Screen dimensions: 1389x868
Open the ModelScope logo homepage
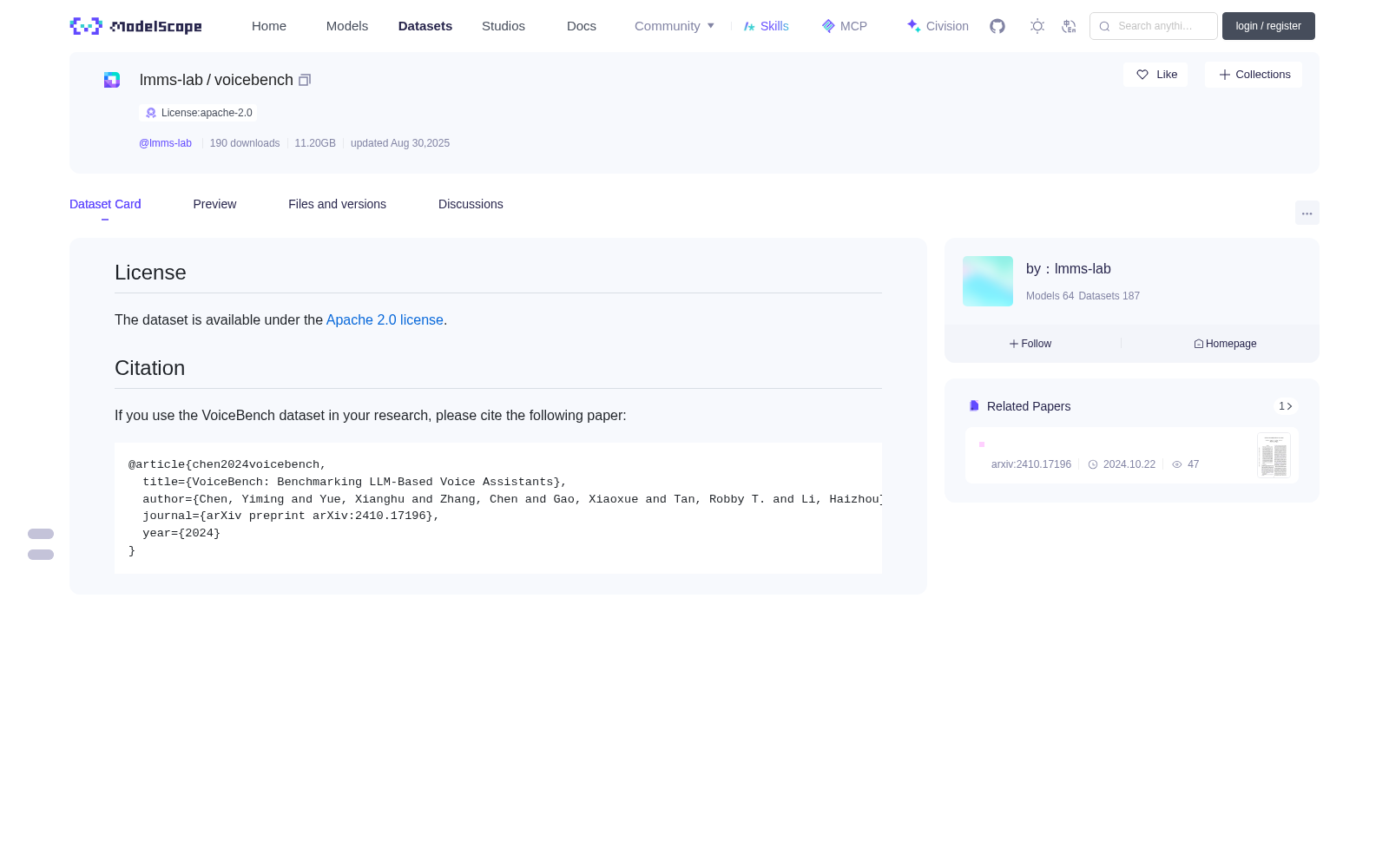[136, 26]
